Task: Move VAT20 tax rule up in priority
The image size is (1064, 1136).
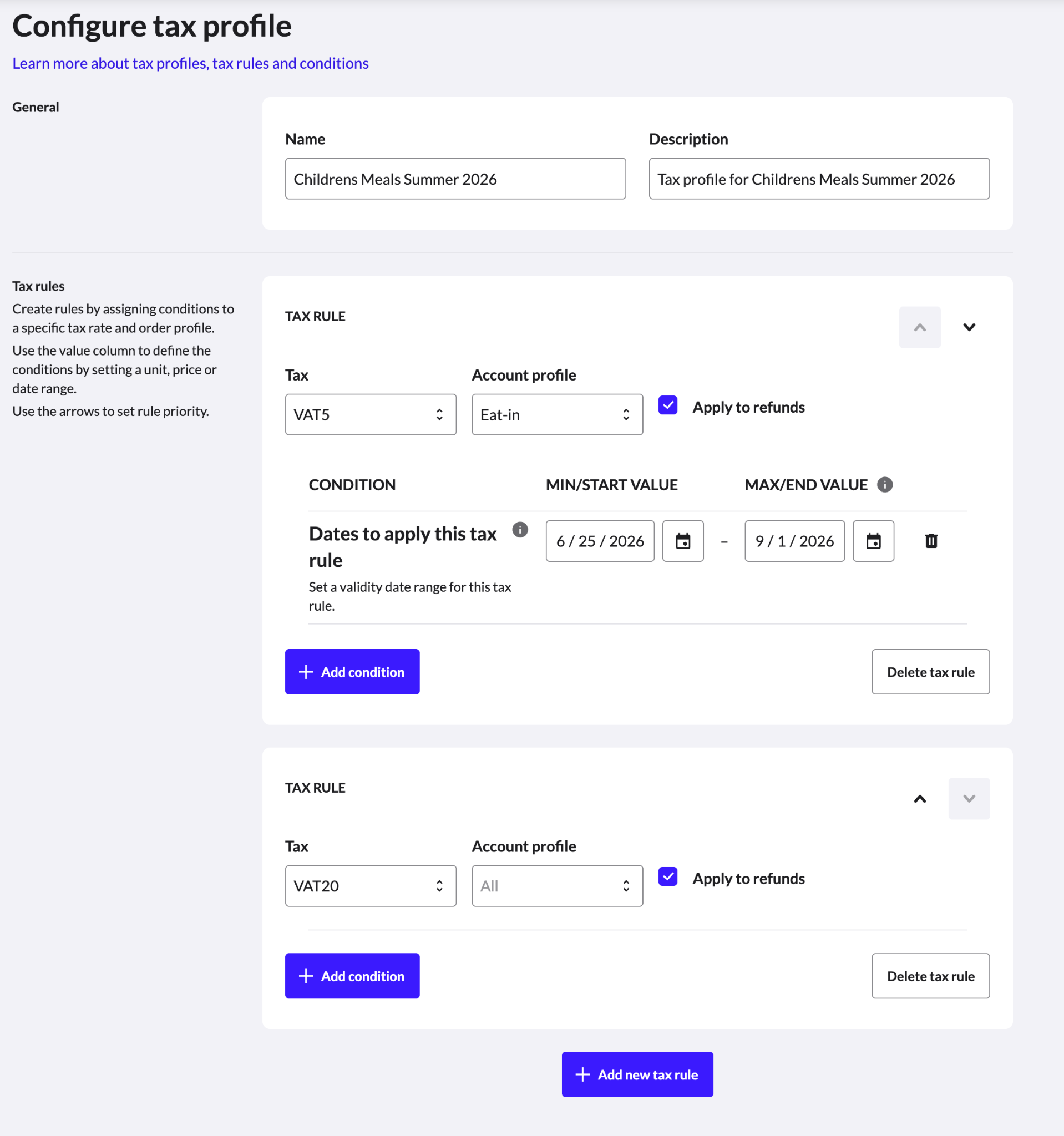Action: [919, 798]
